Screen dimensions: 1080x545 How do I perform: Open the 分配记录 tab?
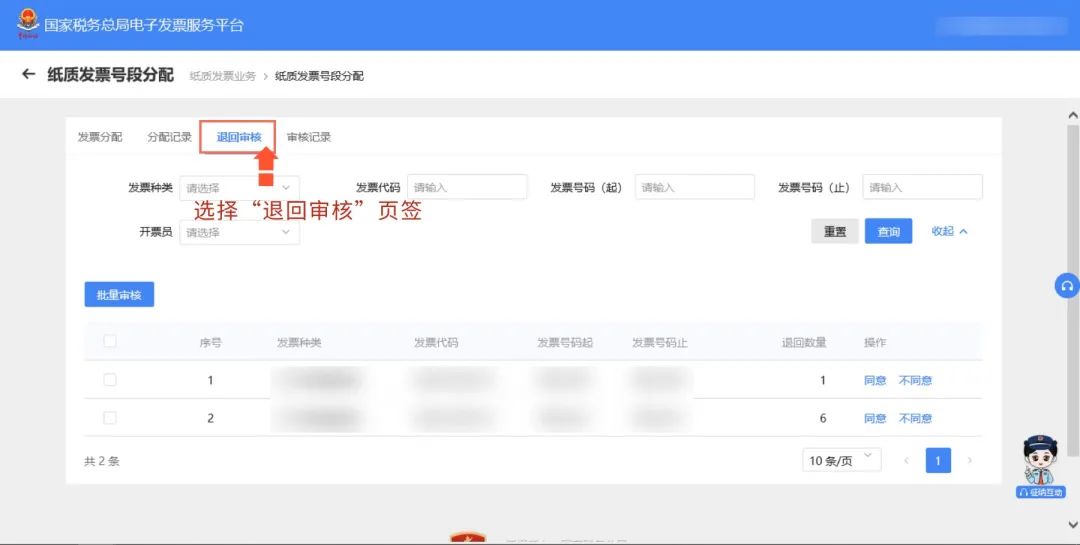pos(169,137)
